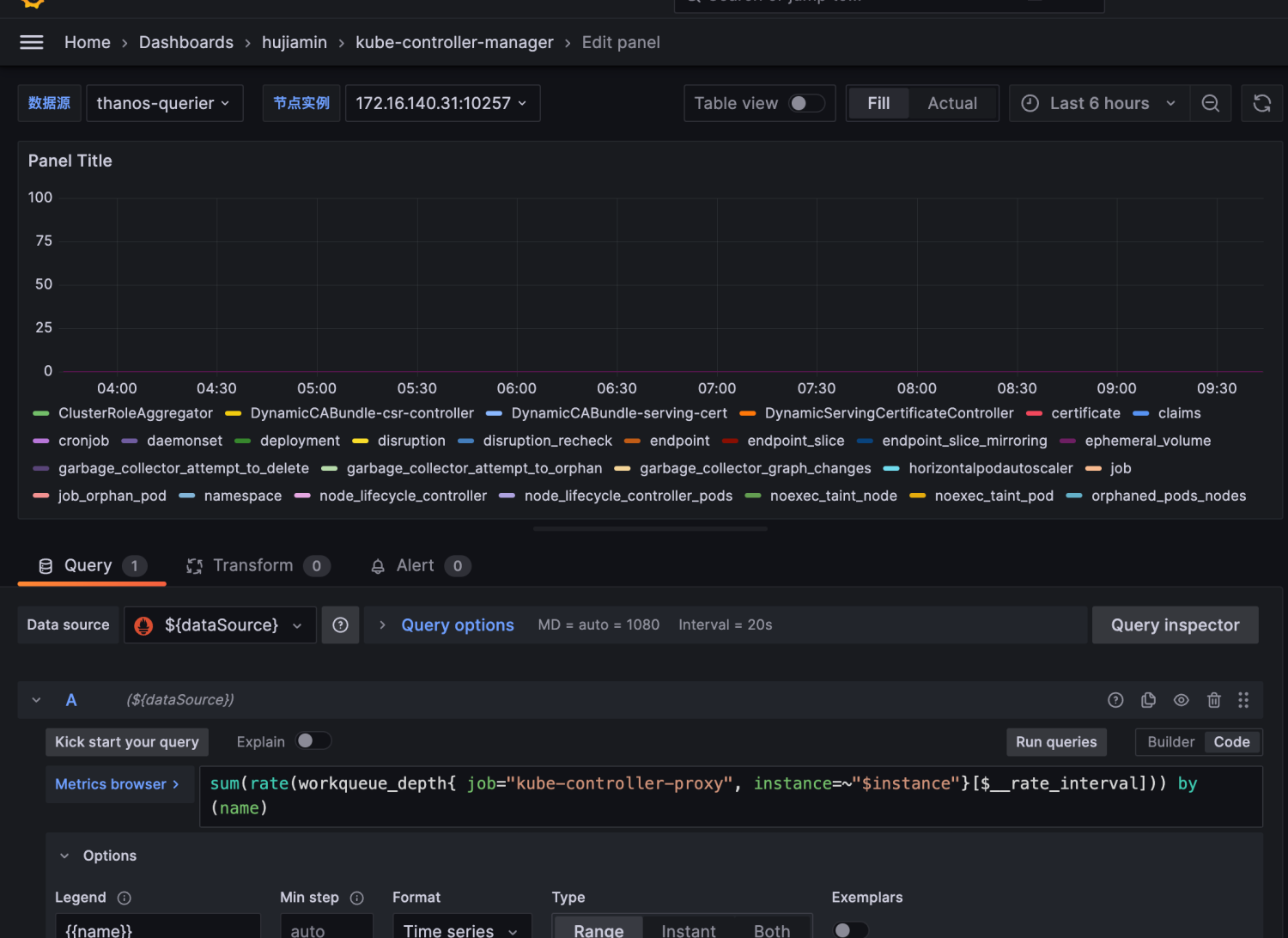Enable the Table view switch
Image resolution: width=1288 pixels, height=938 pixels.
(x=806, y=103)
